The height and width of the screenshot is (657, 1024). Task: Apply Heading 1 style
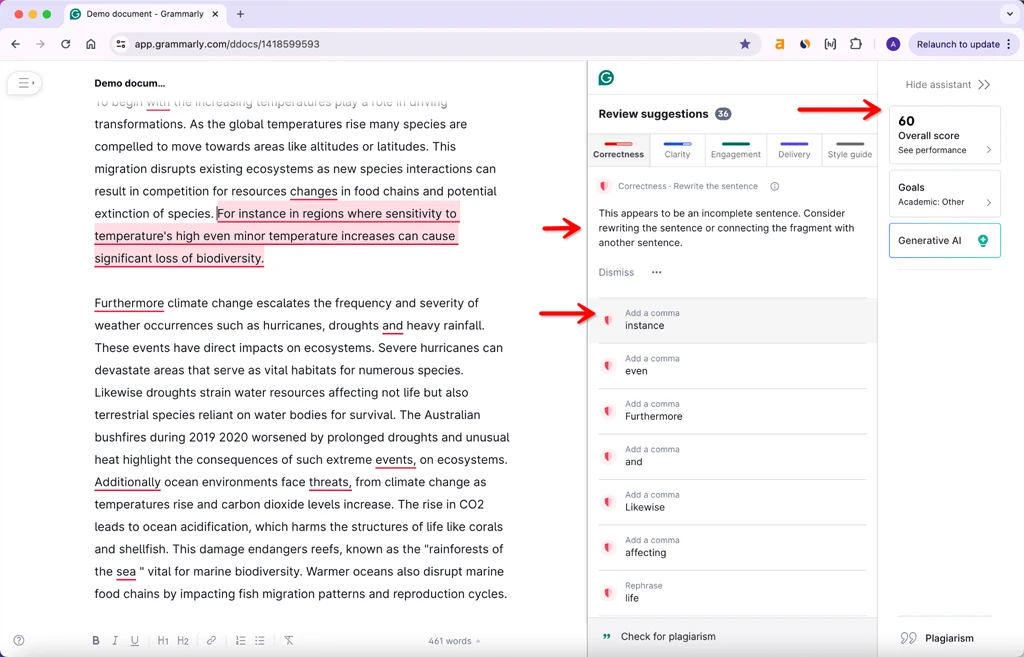163,641
